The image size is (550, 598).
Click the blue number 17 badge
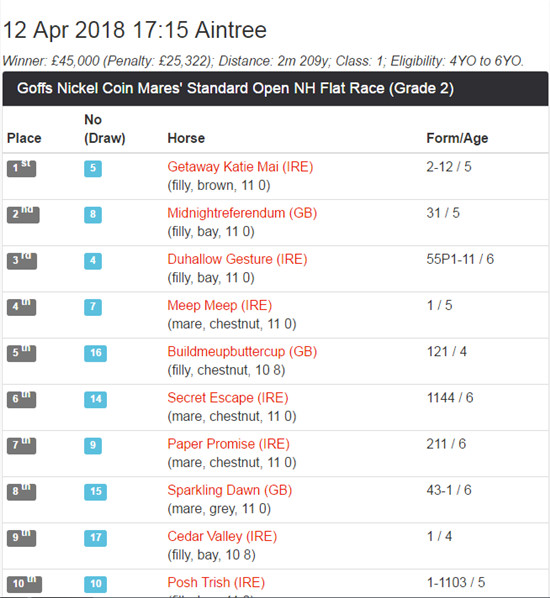[95, 537]
